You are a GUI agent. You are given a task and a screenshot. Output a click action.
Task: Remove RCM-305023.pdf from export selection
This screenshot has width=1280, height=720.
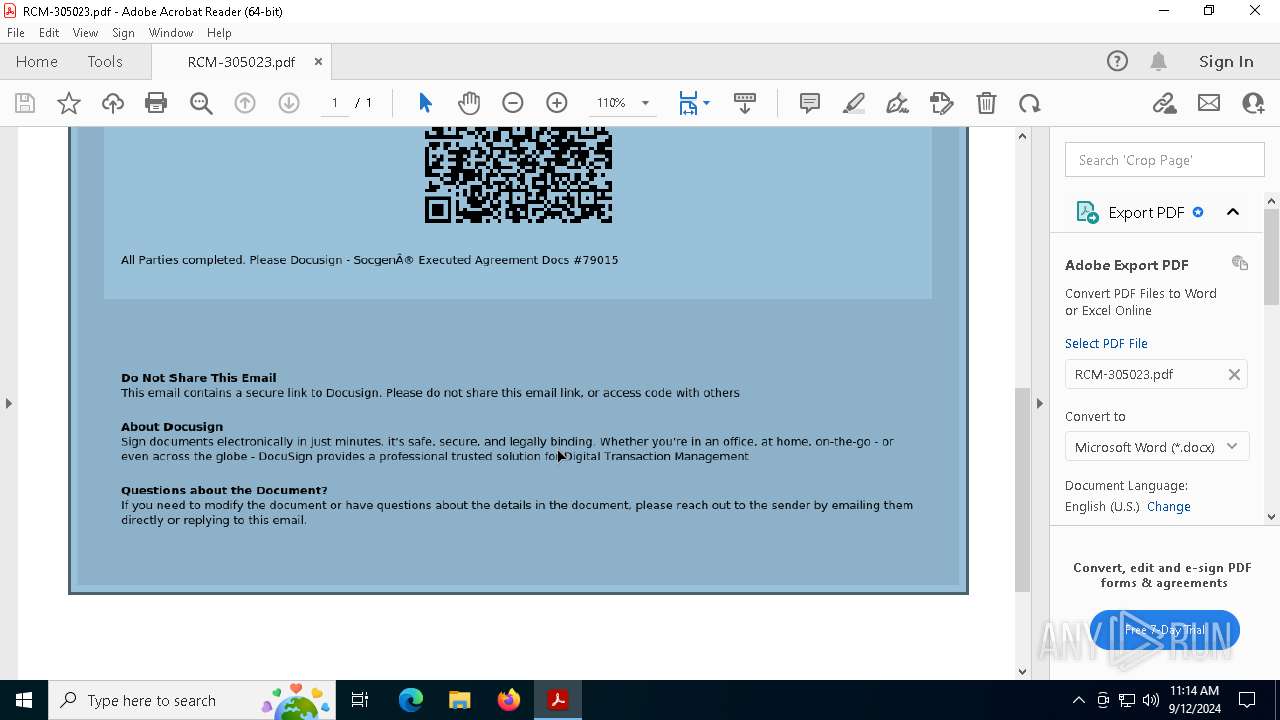tap(1234, 374)
